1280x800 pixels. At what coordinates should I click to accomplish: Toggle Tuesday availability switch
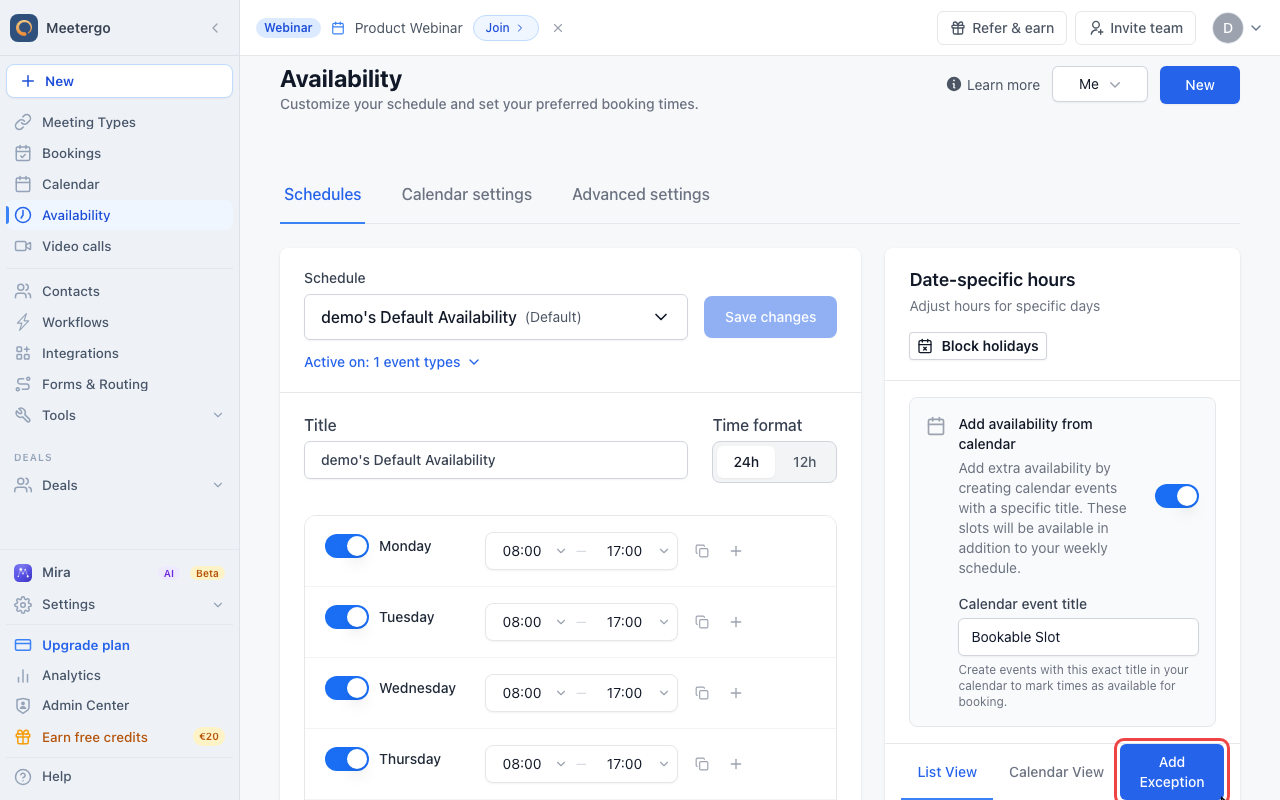coord(347,617)
